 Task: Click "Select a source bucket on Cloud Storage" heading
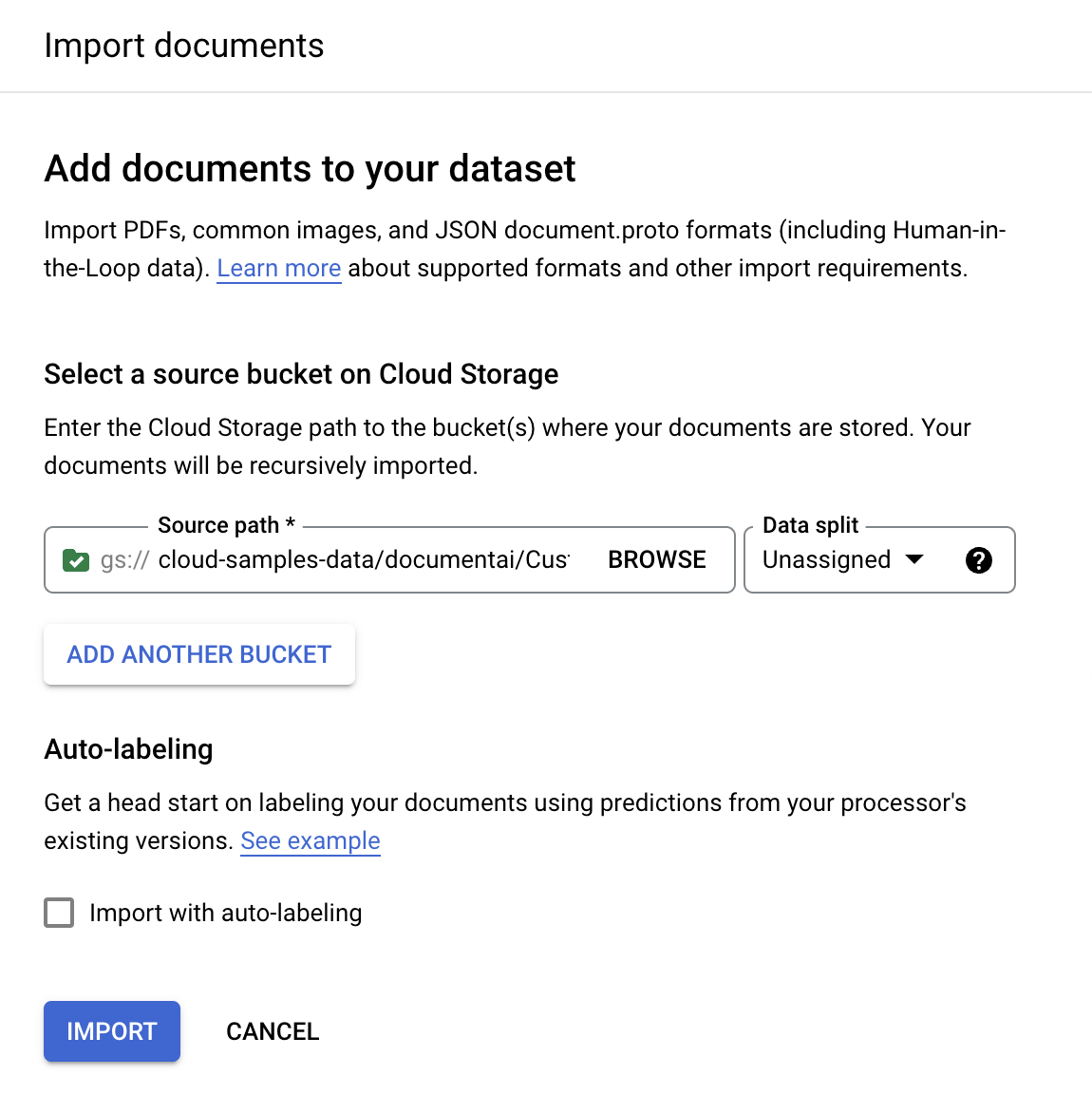pyautogui.click(x=301, y=374)
